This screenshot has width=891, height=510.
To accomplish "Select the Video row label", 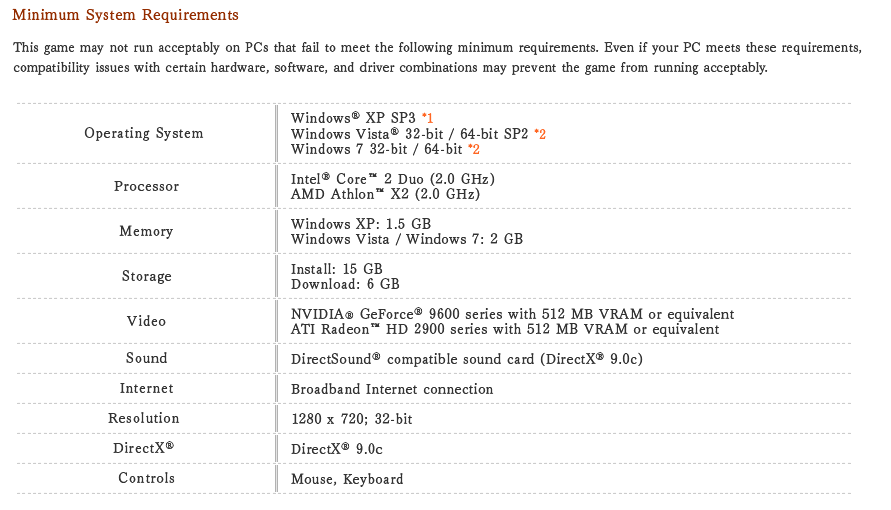I will [x=147, y=321].
